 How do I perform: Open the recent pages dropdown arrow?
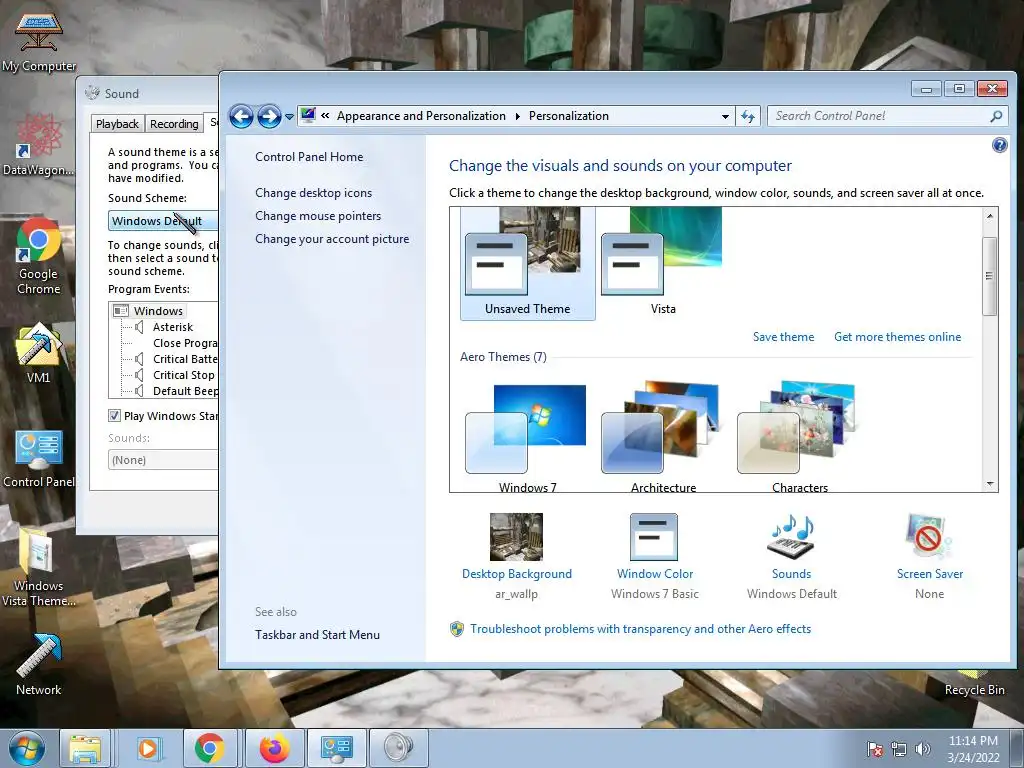[289, 117]
